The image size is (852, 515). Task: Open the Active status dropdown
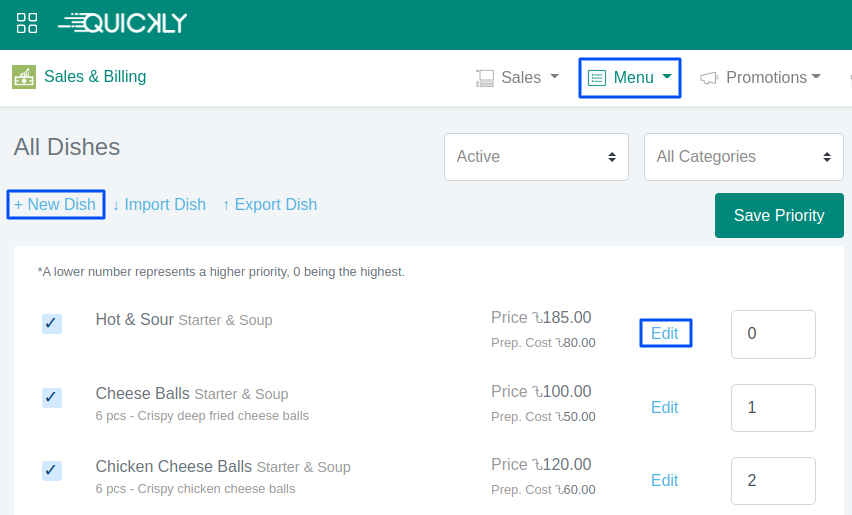pyautogui.click(x=536, y=157)
